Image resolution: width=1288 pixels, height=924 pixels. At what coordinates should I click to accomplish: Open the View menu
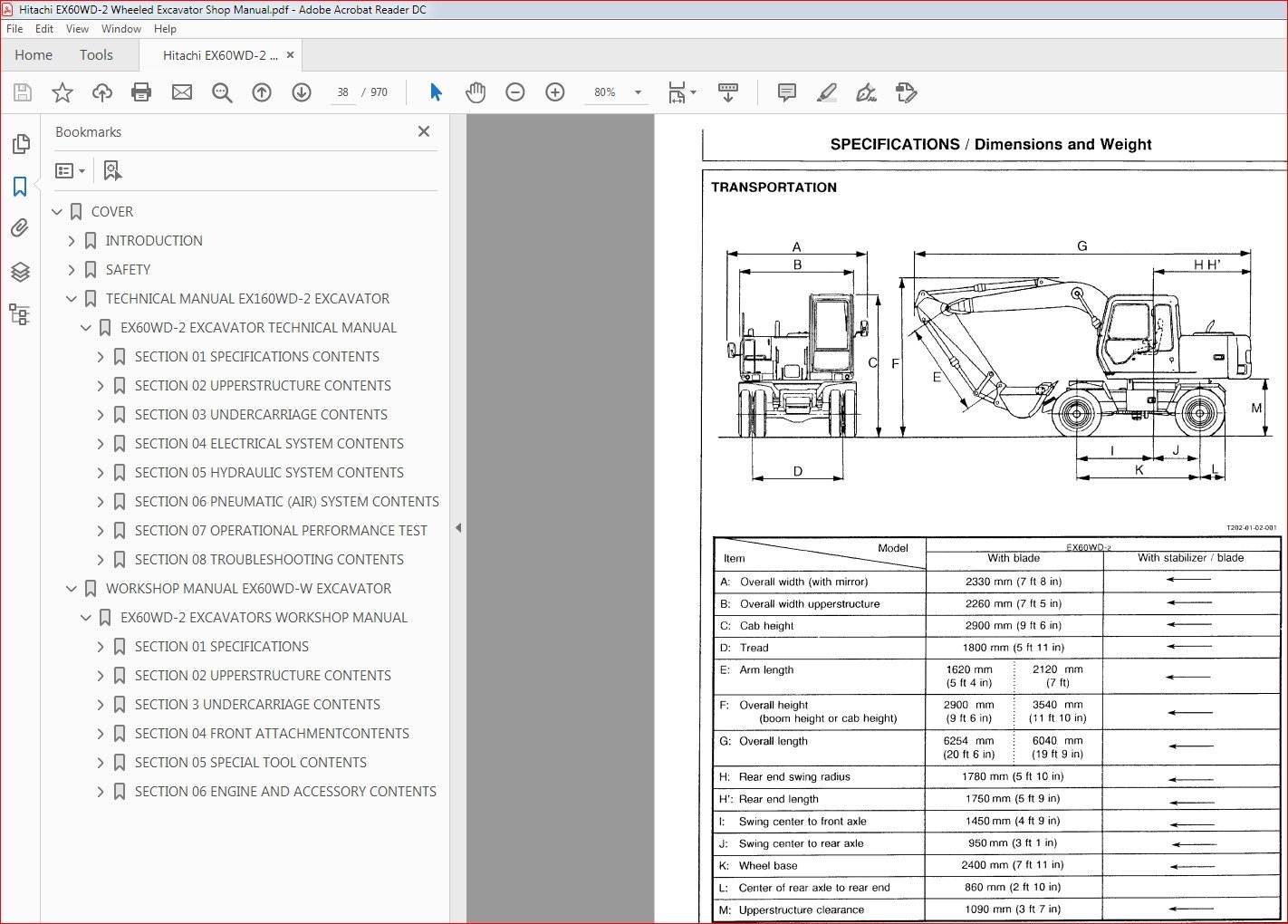77,29
